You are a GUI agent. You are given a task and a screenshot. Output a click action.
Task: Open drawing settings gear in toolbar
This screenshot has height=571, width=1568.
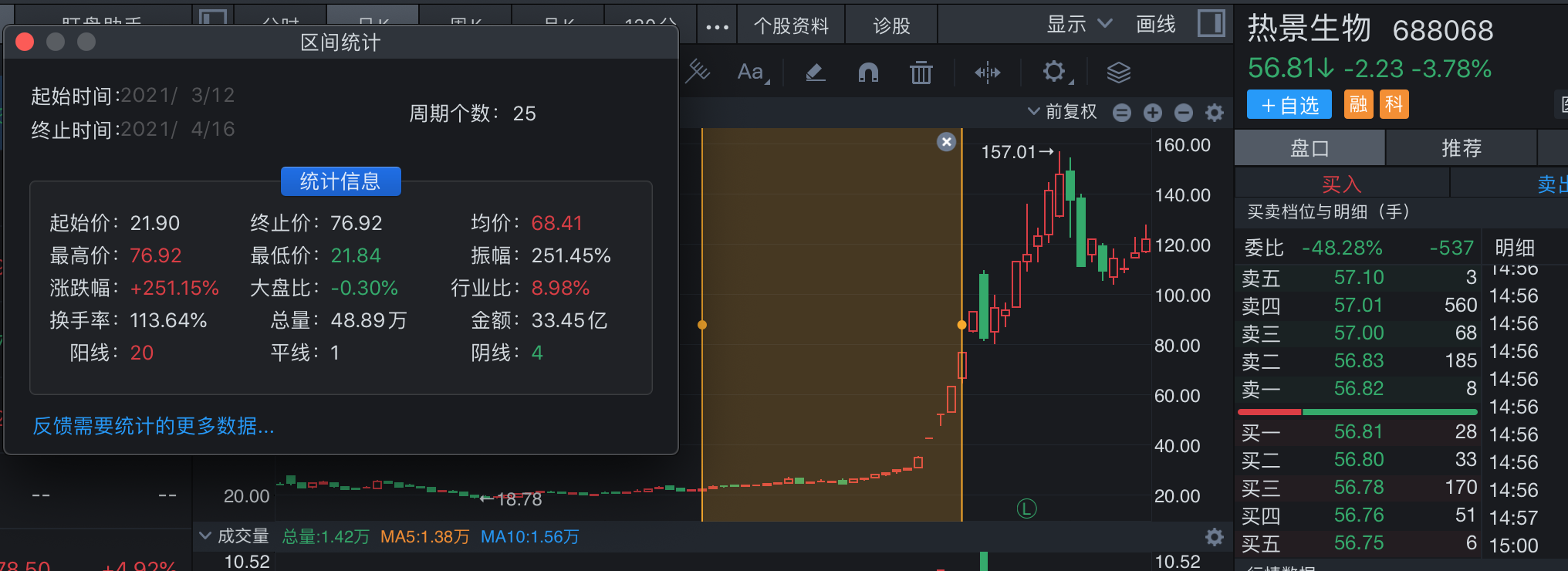[1054, 73]
